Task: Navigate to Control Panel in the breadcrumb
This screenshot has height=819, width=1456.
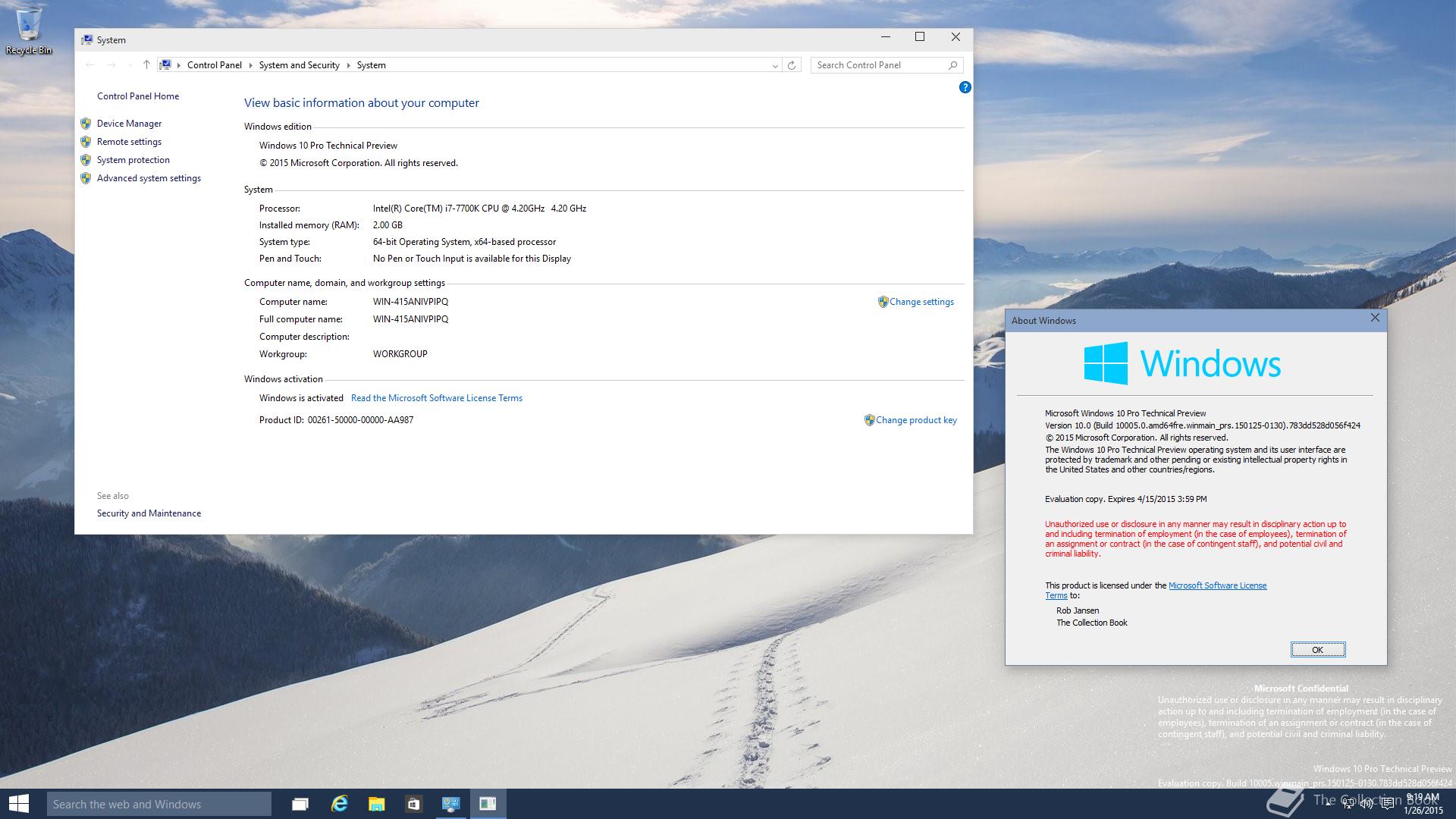Action: point(215,65)
